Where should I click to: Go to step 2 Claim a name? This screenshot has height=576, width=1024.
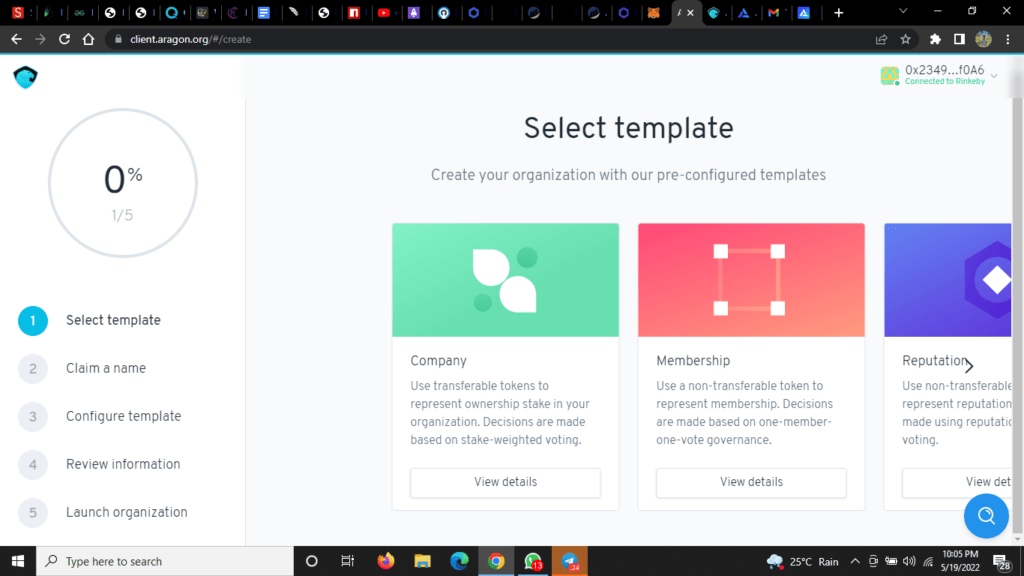[x=82, y=369]
